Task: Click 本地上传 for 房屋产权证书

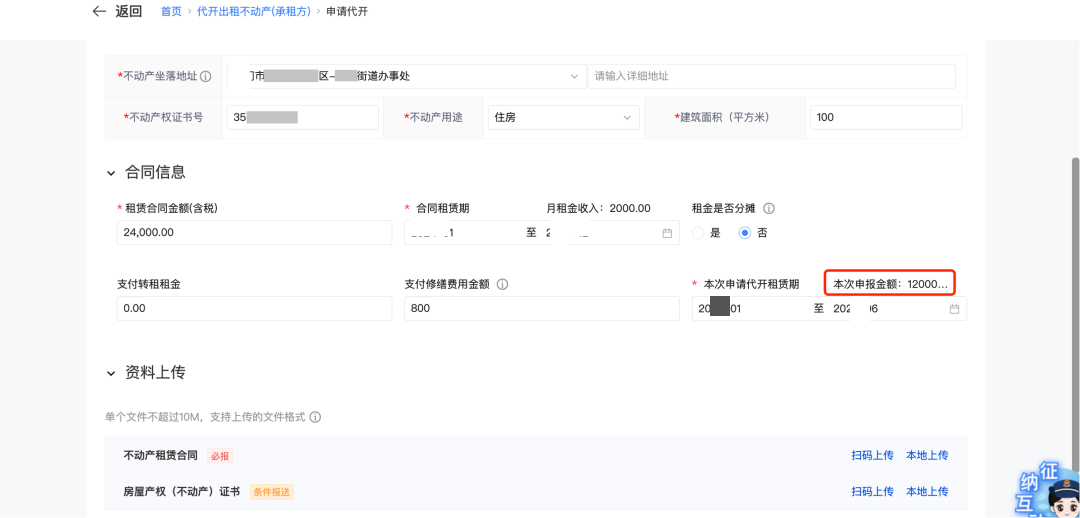Action: (x=927, y=491)
